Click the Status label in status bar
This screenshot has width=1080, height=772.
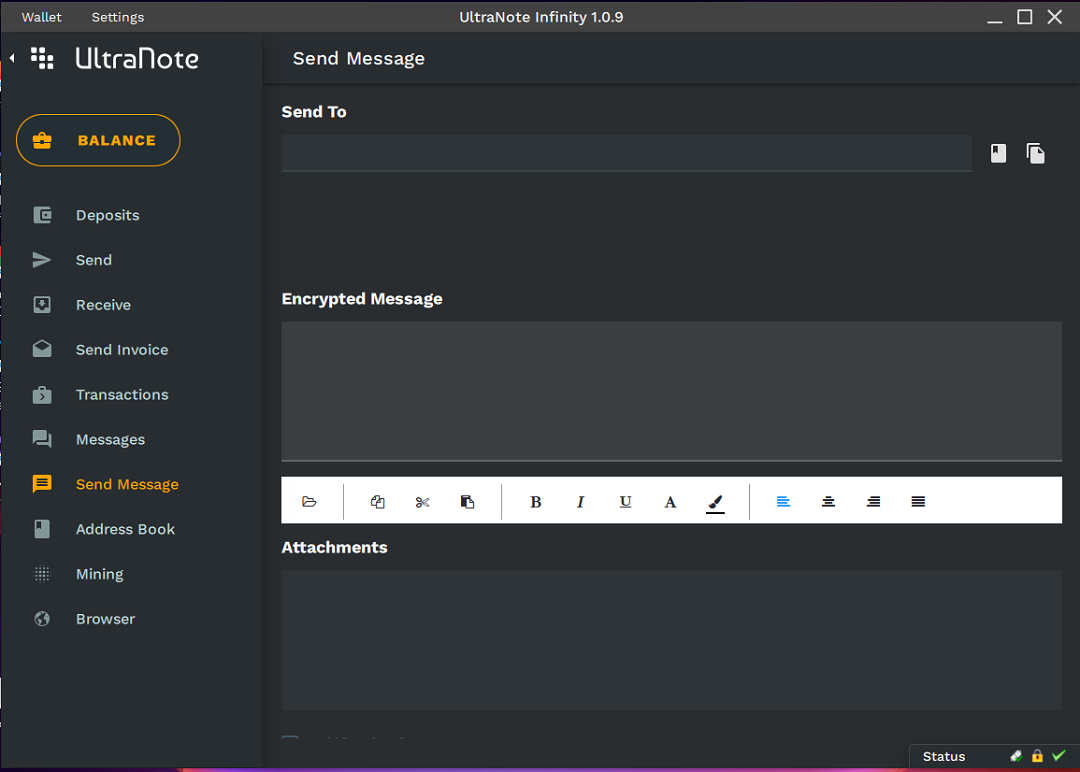(944, 756)
